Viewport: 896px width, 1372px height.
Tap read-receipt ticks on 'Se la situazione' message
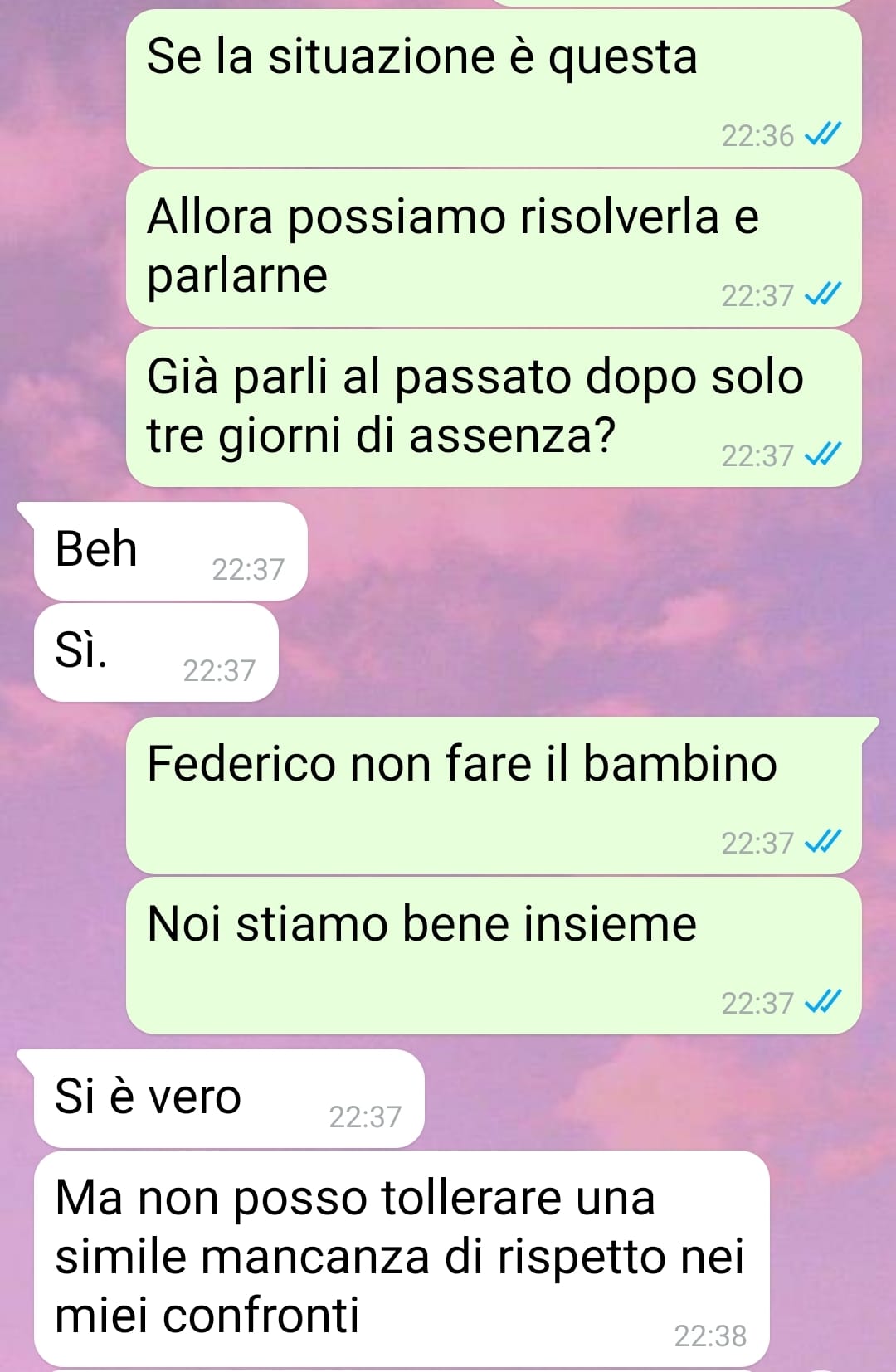tap(824, 134)
